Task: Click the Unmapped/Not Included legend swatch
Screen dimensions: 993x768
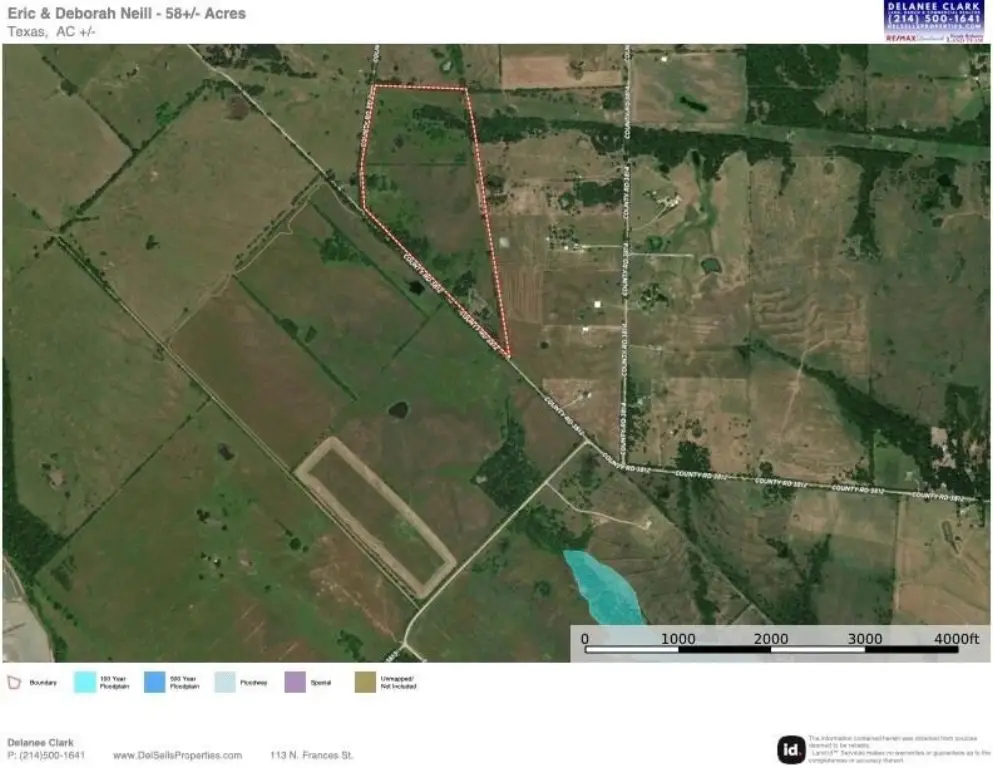Action: (x=368, y=682)
